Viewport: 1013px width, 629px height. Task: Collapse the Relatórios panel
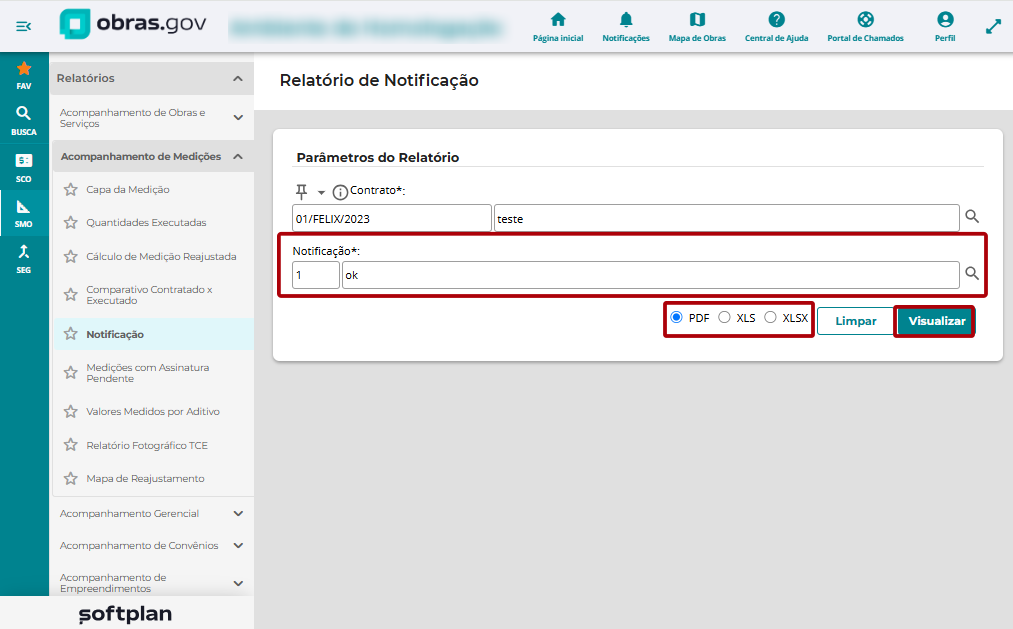click(x=238, y=78)
